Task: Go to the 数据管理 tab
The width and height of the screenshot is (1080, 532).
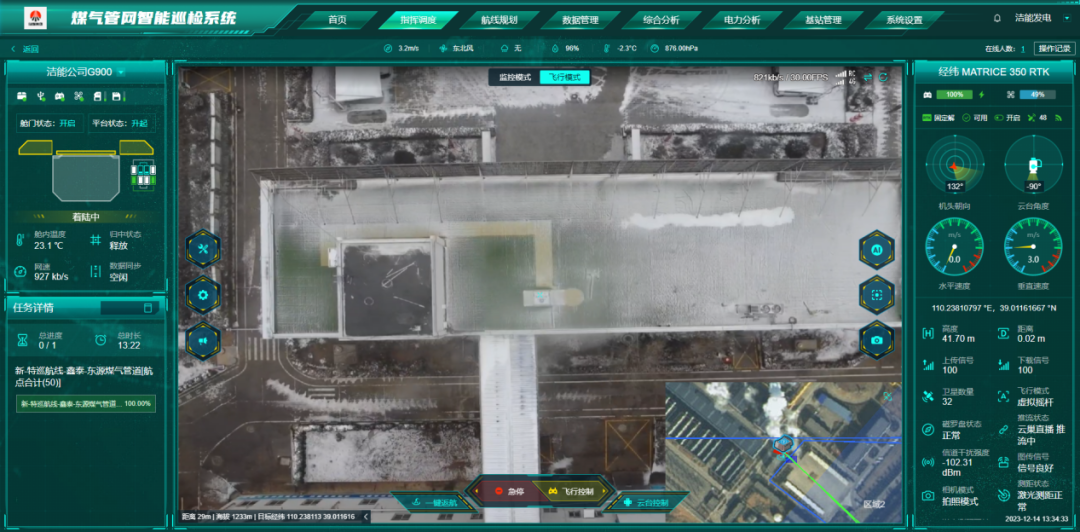Action: (x=580, y=19)
